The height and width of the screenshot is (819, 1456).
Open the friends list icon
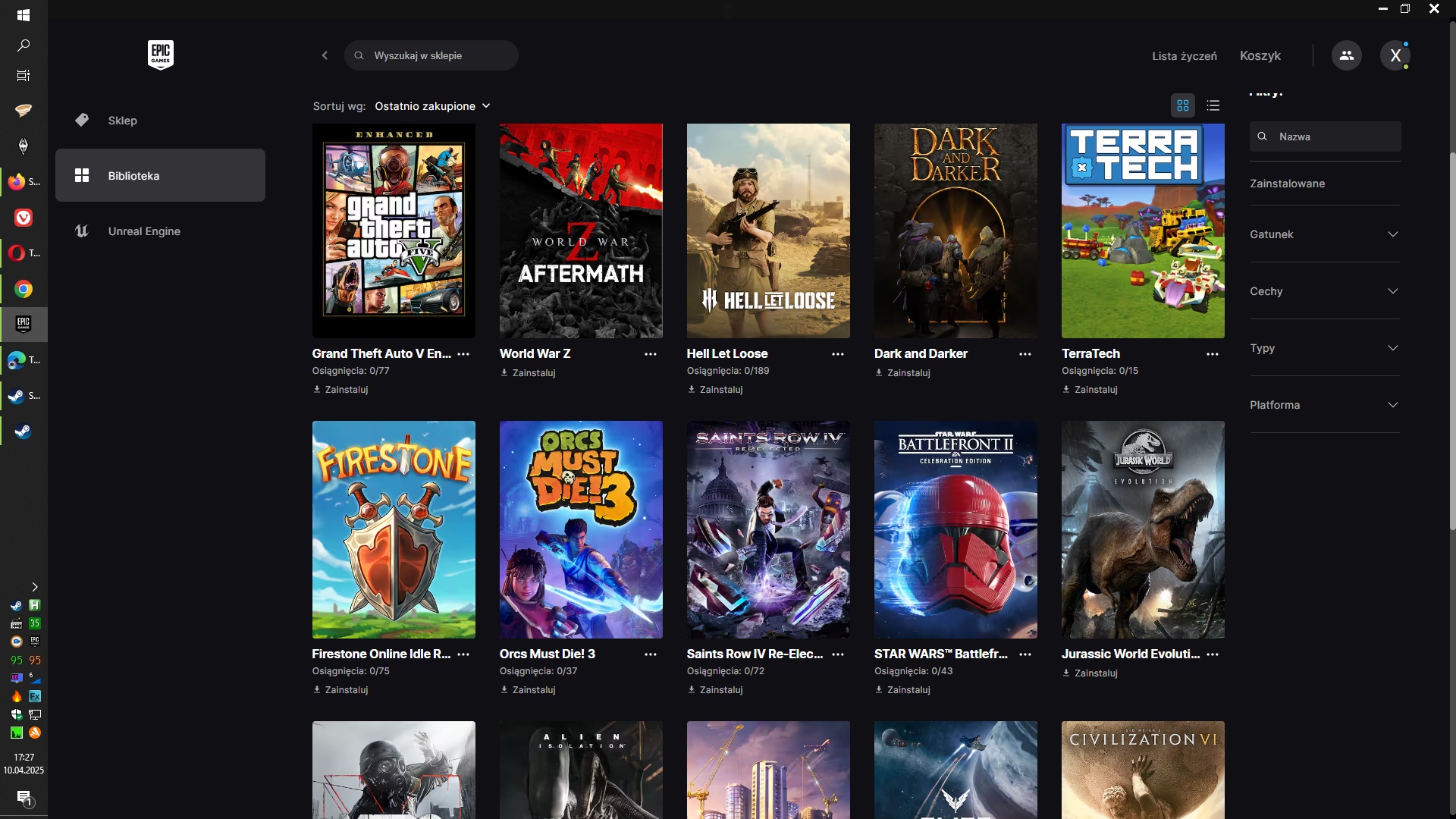tap(1346, 55)
